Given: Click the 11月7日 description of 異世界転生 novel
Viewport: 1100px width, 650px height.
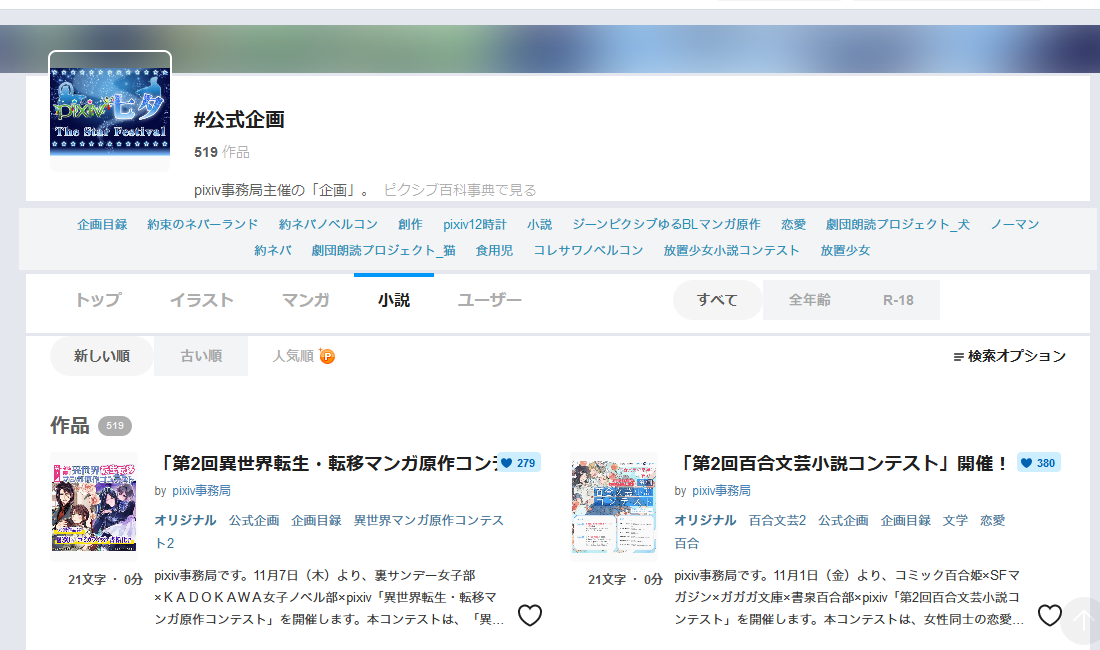Looking at the screenshot, I should click(x=329, y=597).
